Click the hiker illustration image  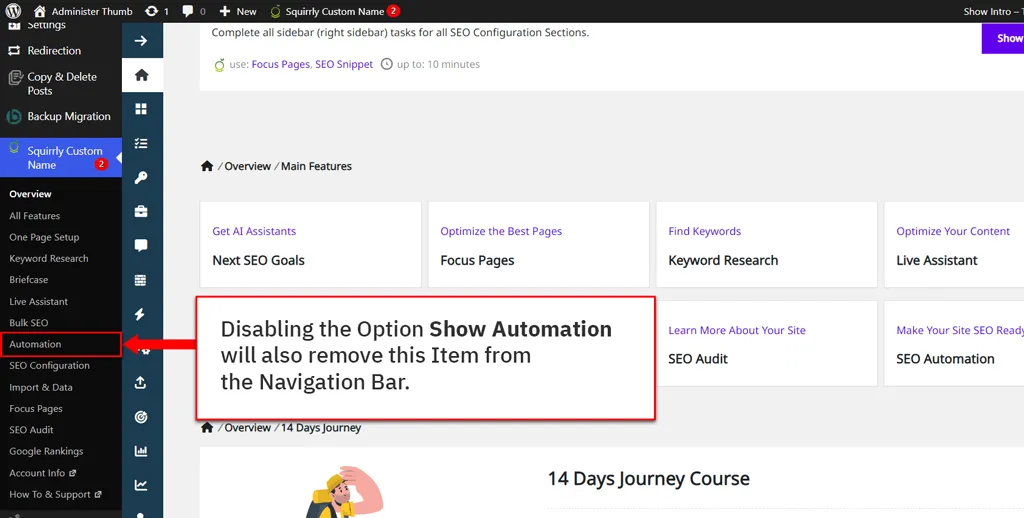pyautogui.click(x=343, y=492)
